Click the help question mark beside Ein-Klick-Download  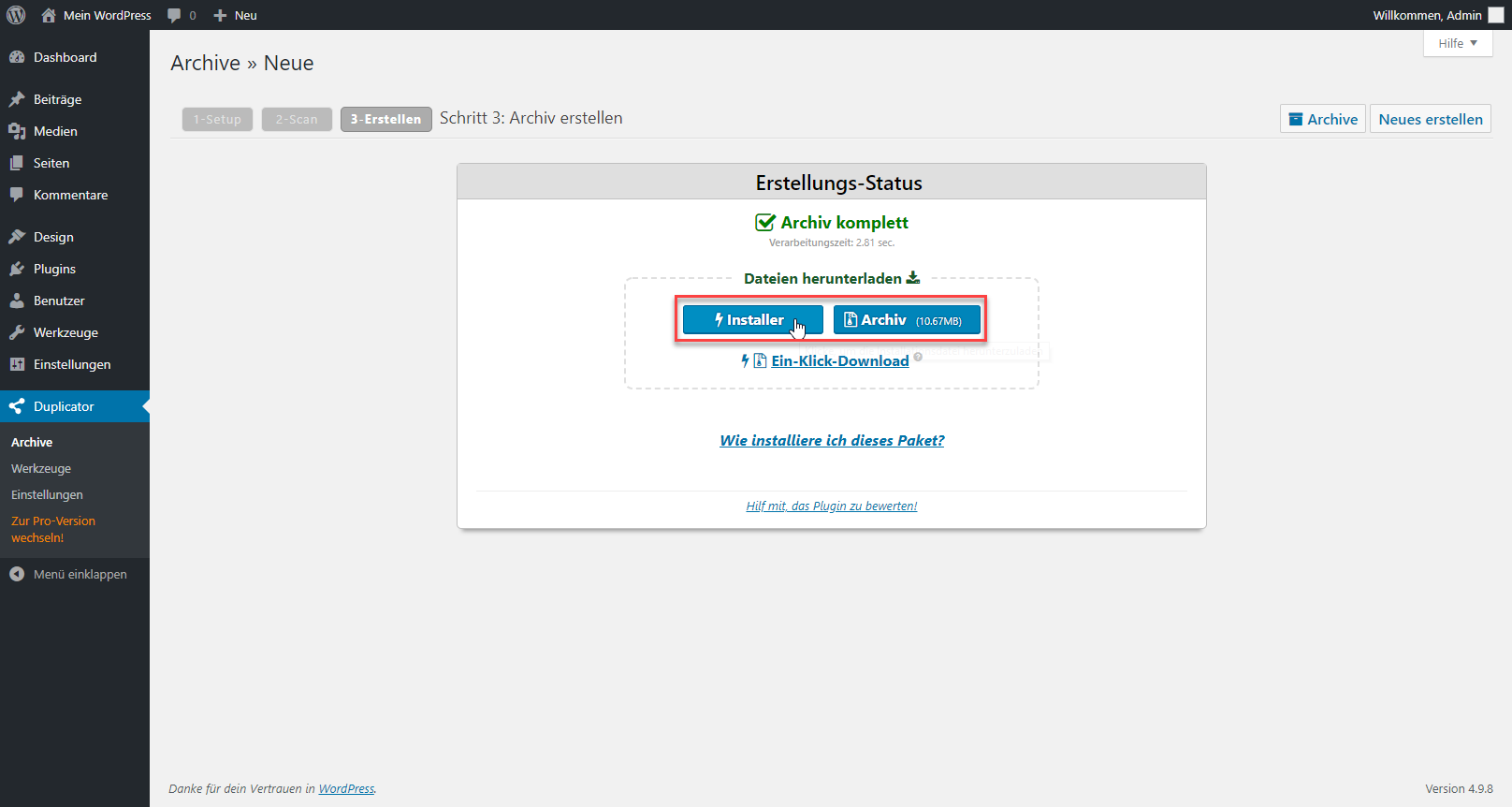[918, 357]
